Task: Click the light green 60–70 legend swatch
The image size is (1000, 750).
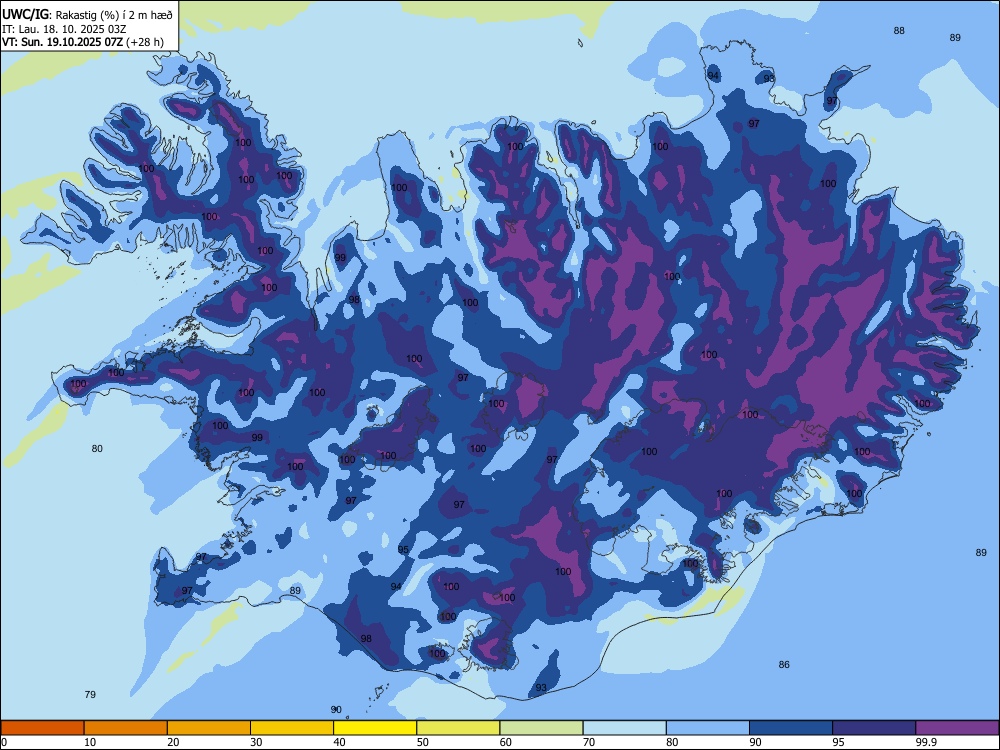Action: [x=541, y=728]
